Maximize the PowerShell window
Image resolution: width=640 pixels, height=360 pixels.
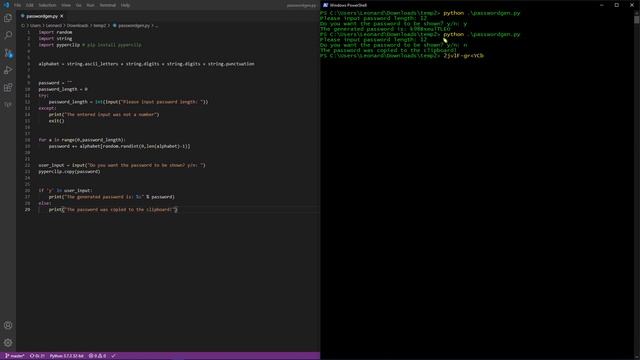(616, 5)
